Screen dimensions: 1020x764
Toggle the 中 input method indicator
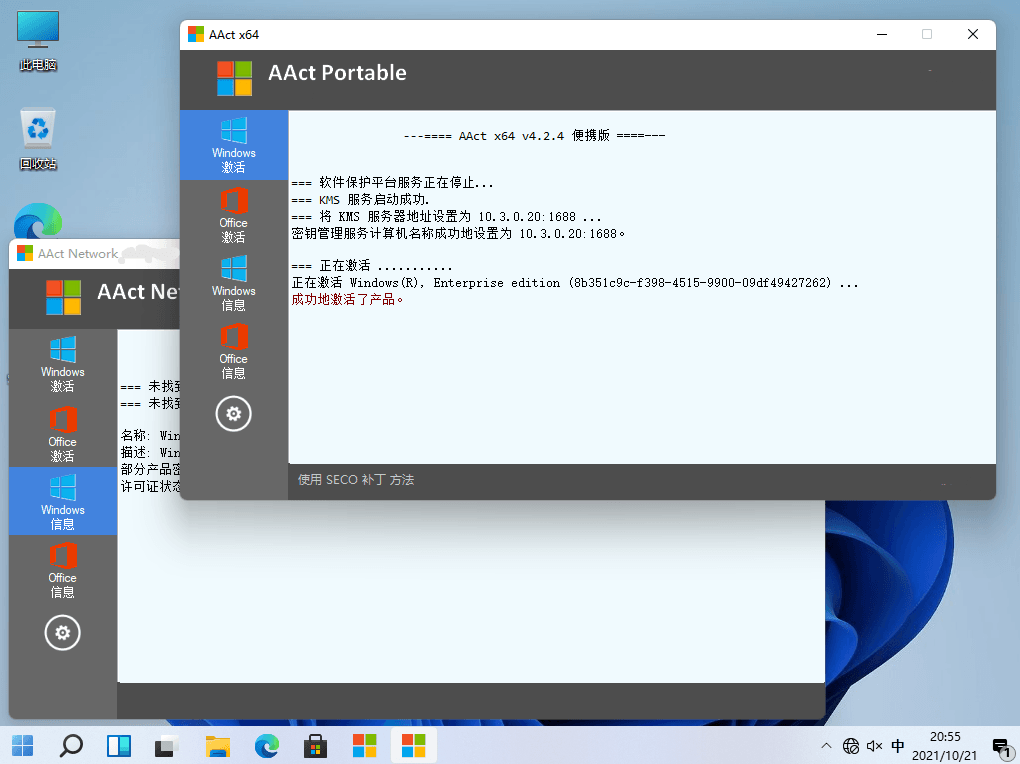898,746
